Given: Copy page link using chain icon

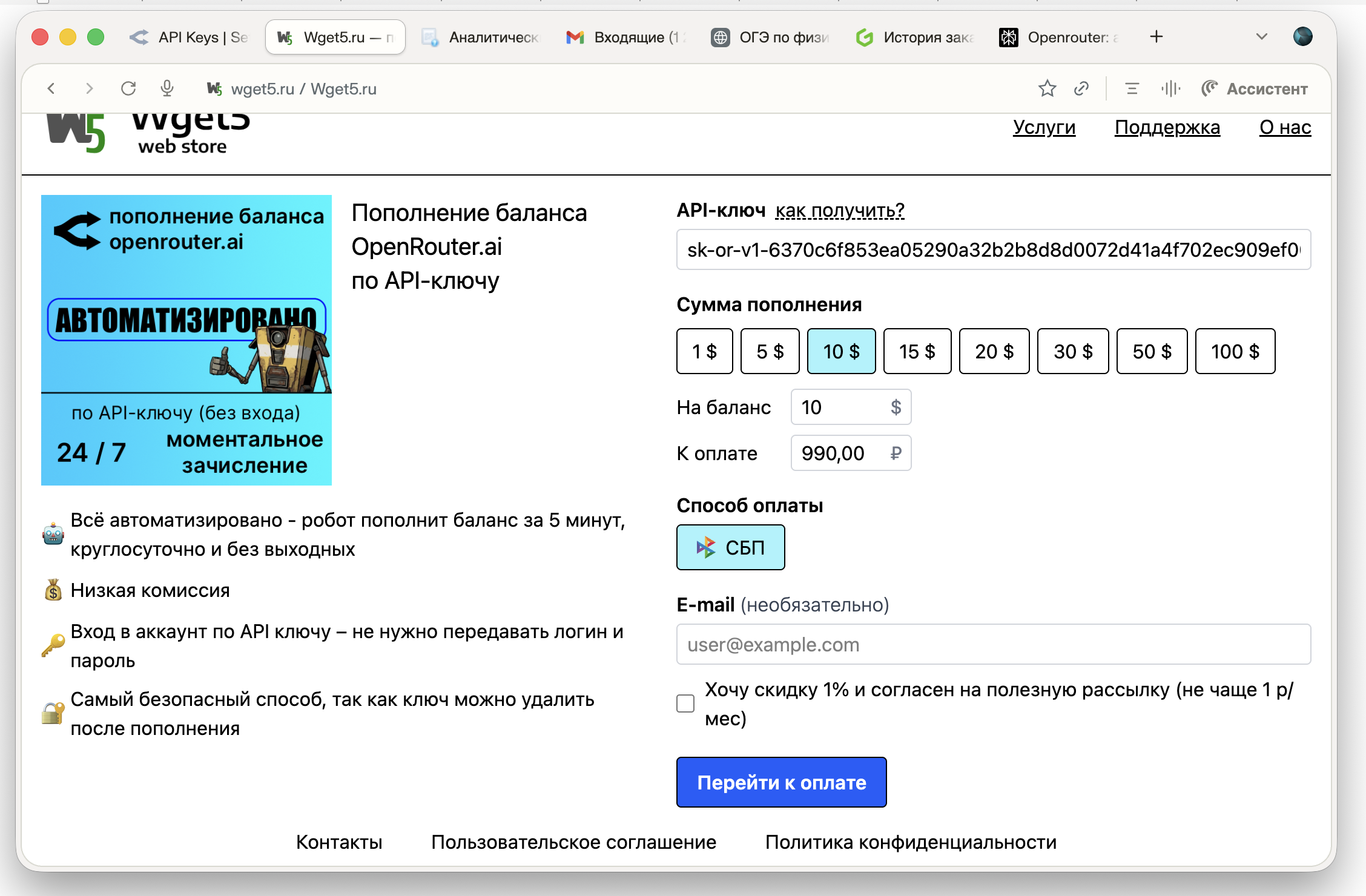Looking at the screenshot, I should [1081, 89].
